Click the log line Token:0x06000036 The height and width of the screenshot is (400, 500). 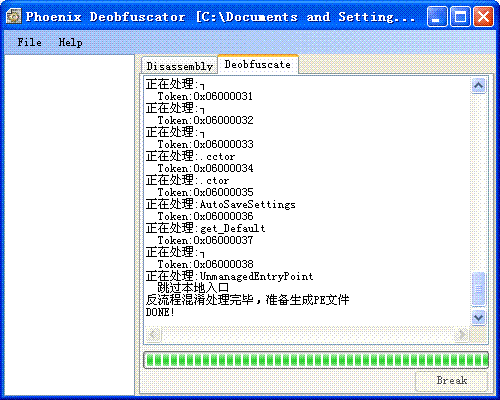click(x=205, y=217)
